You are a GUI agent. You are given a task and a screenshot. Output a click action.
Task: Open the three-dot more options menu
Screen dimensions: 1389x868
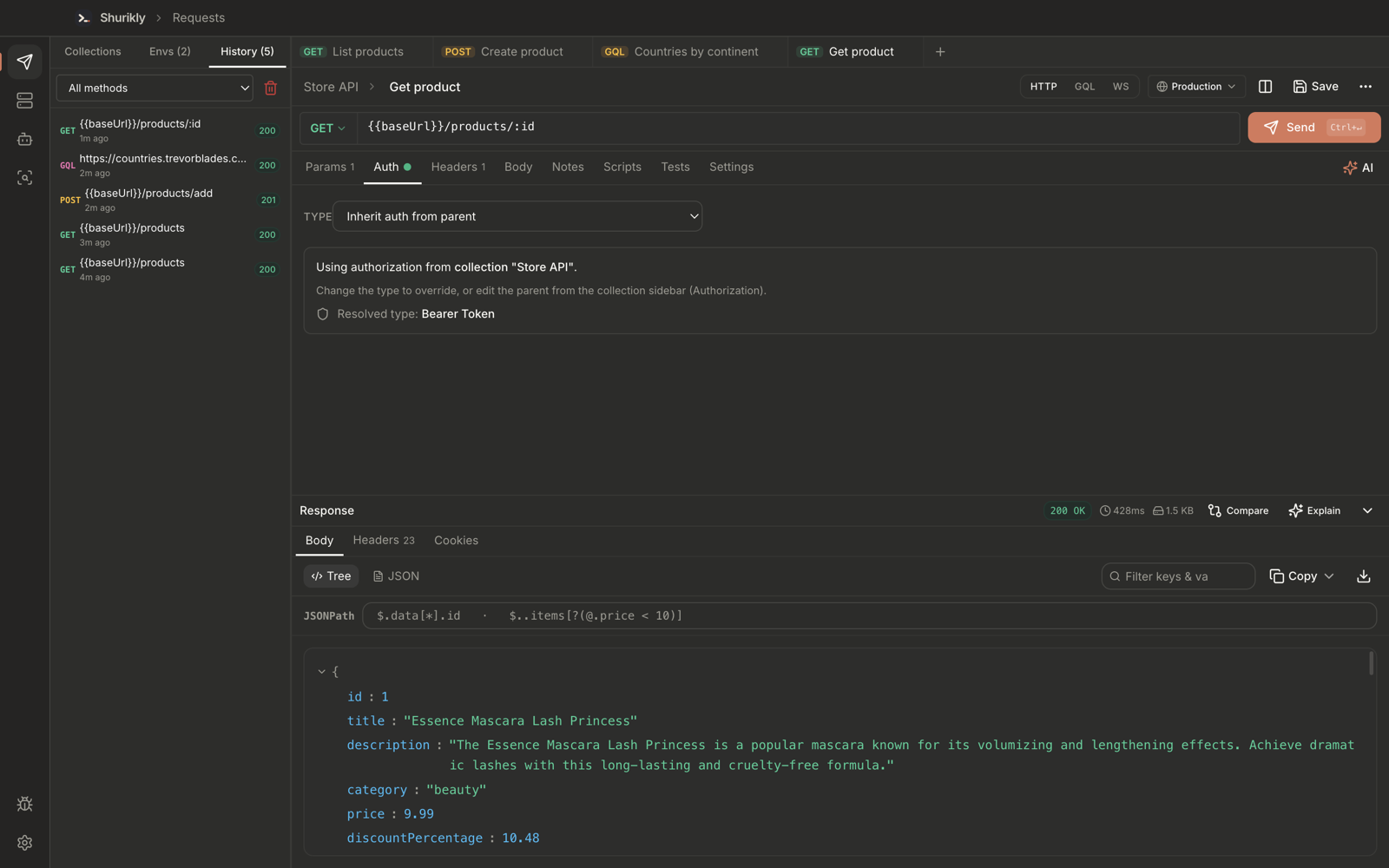pos(1366,87)
